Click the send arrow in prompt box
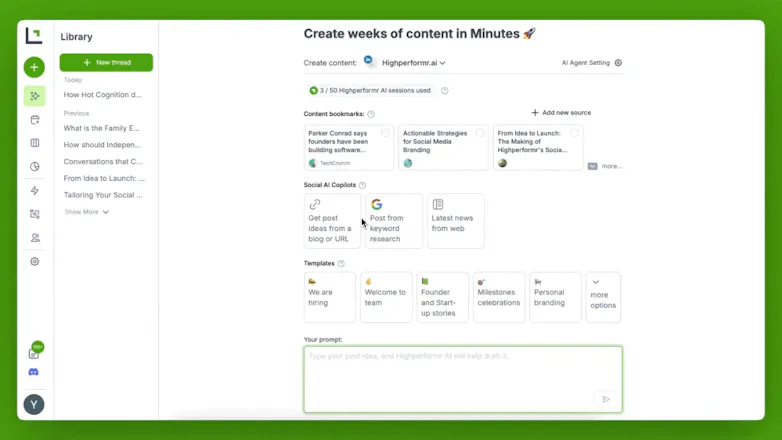The height and width of the screenshot is (440, 782). (606, 399)
